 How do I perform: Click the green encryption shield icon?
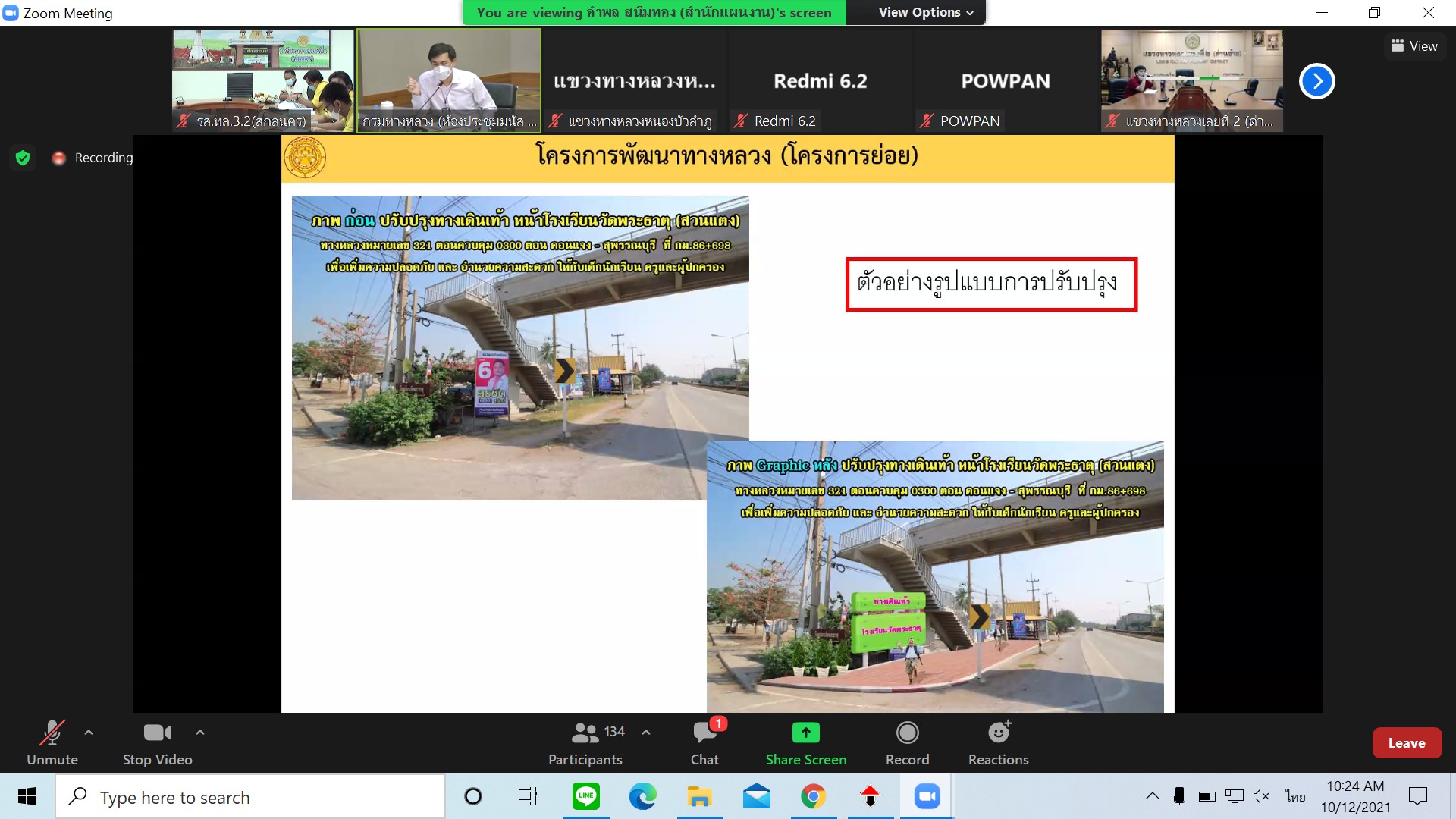click(x=23, y=158)
